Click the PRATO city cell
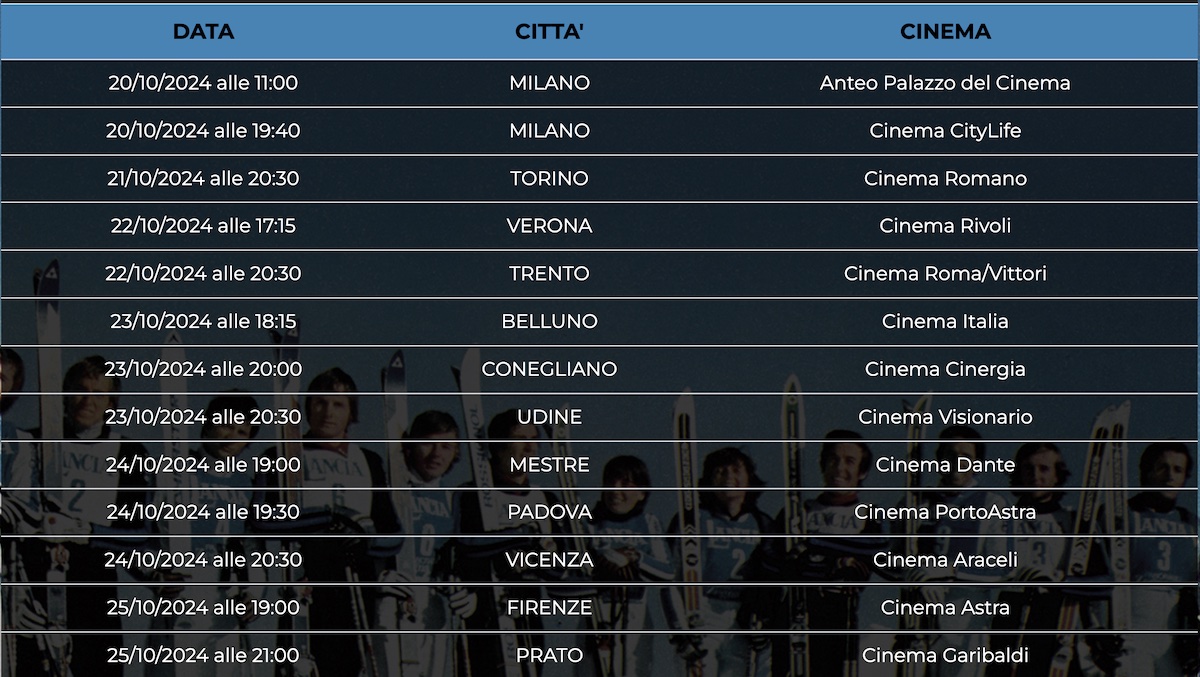The height and width of the screenshot is (677, 1200). (x=549, y=656)
